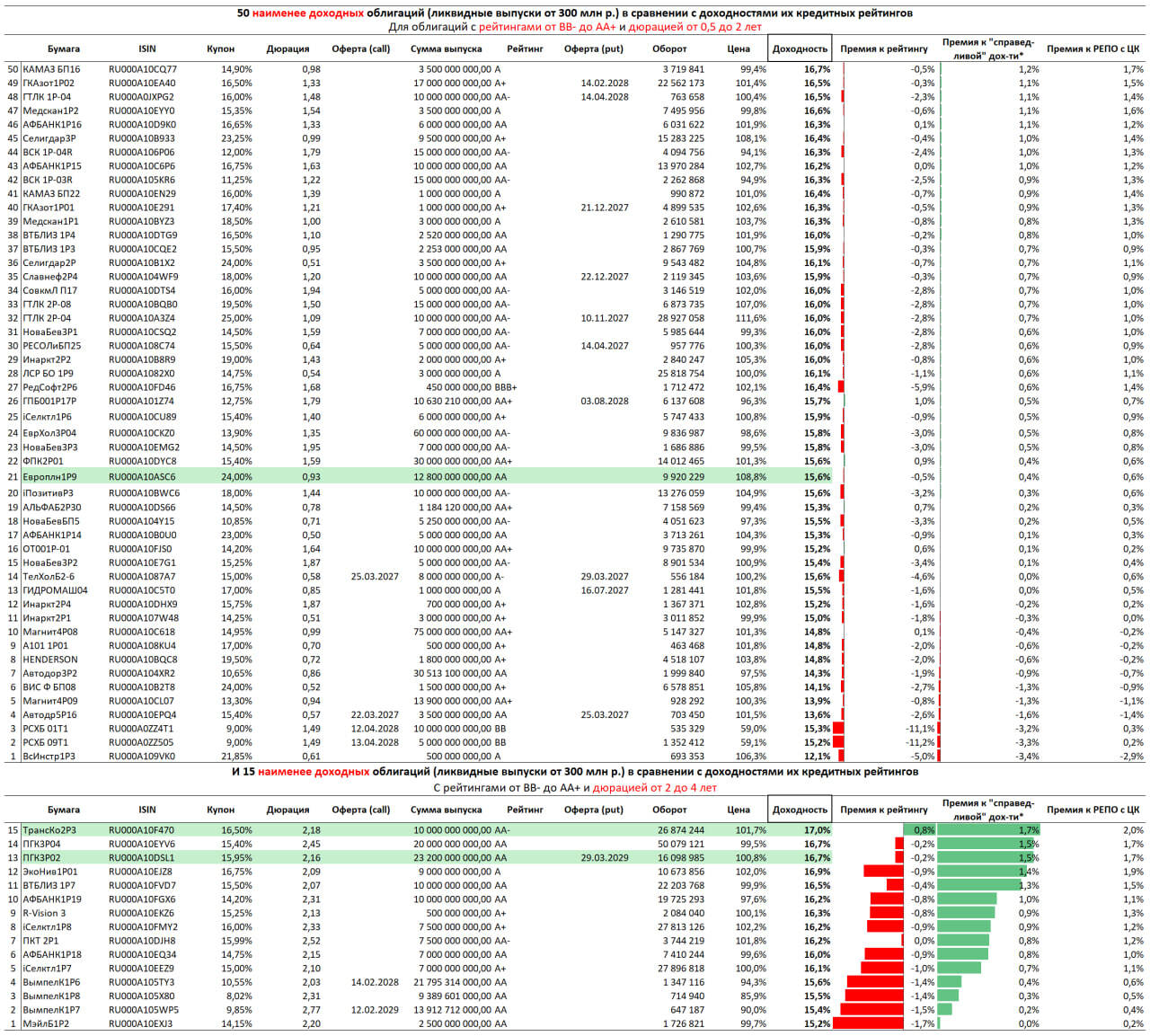Image resolution: width=1150 pixels, height=1036 pixels.
Task: Click coupon value 23,25% for Селигдар3Р
Action: coord(236,138)
